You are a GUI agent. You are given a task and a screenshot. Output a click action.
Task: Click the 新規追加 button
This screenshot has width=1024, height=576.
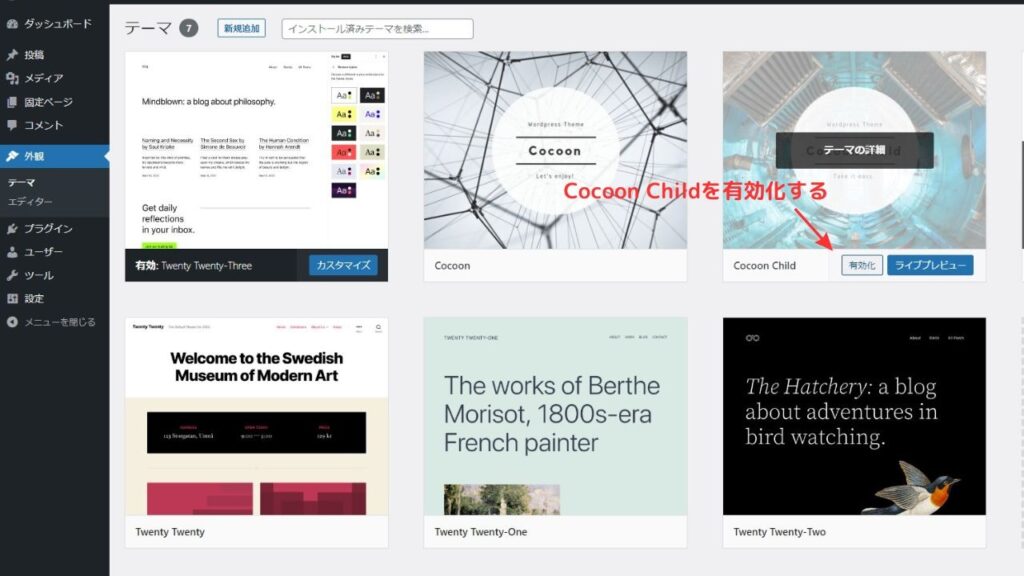pyautogui.click(x=242, y=28)
